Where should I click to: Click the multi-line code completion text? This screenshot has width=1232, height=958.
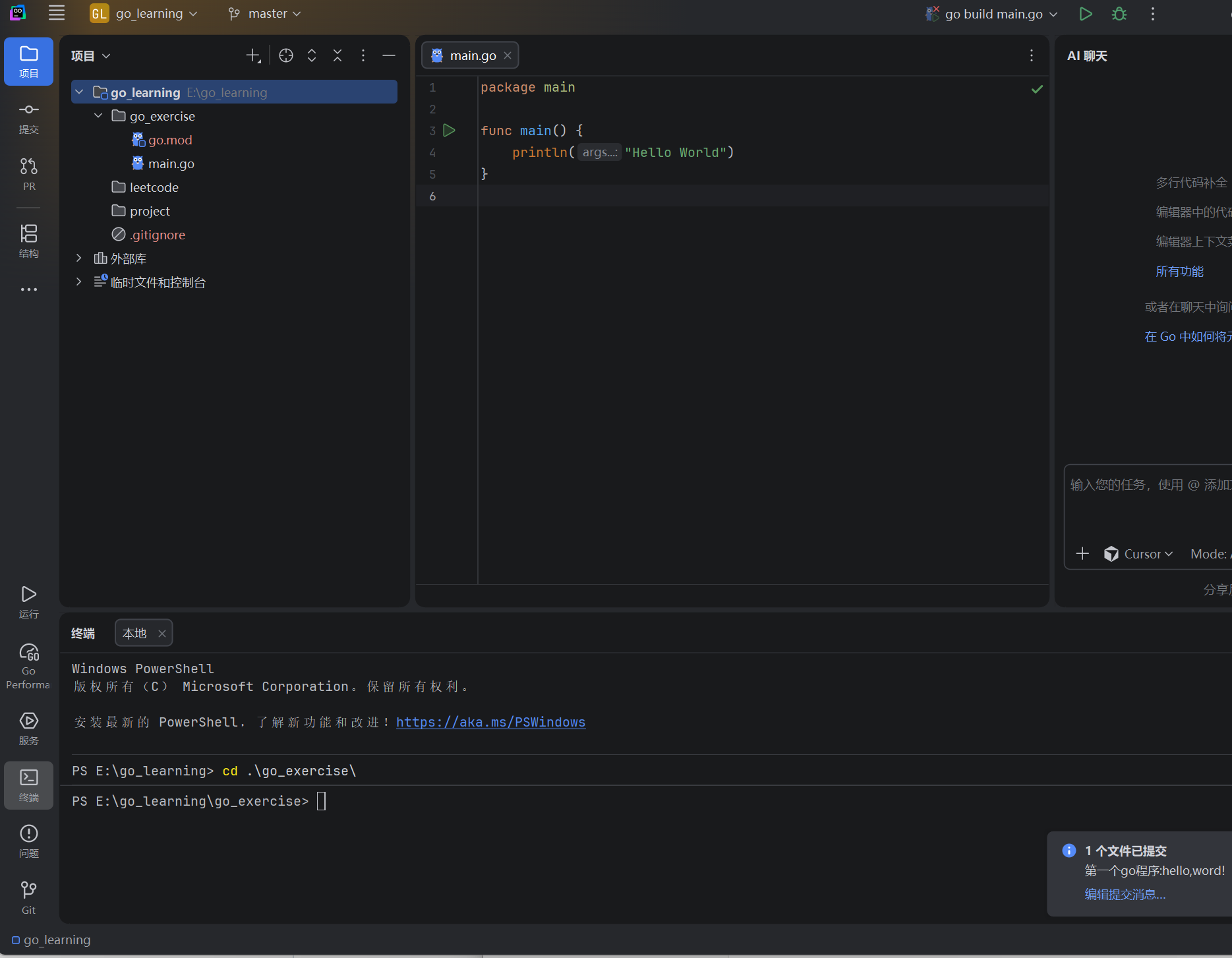click(x=1192, y=183)
